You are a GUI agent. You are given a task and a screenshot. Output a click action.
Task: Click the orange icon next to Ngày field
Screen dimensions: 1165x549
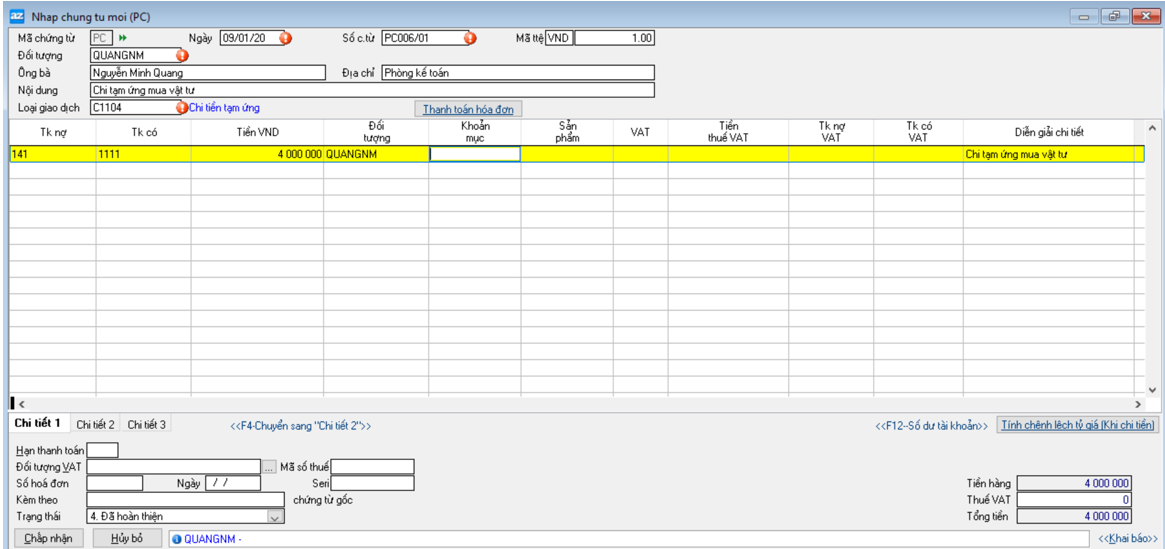pyautogui.click(x=285, y=38)
